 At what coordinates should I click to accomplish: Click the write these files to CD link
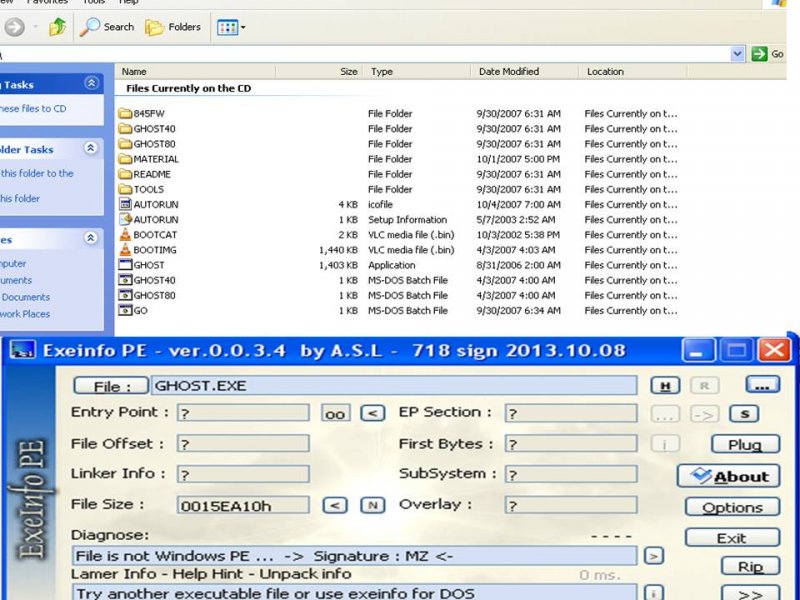coord(33,109)
